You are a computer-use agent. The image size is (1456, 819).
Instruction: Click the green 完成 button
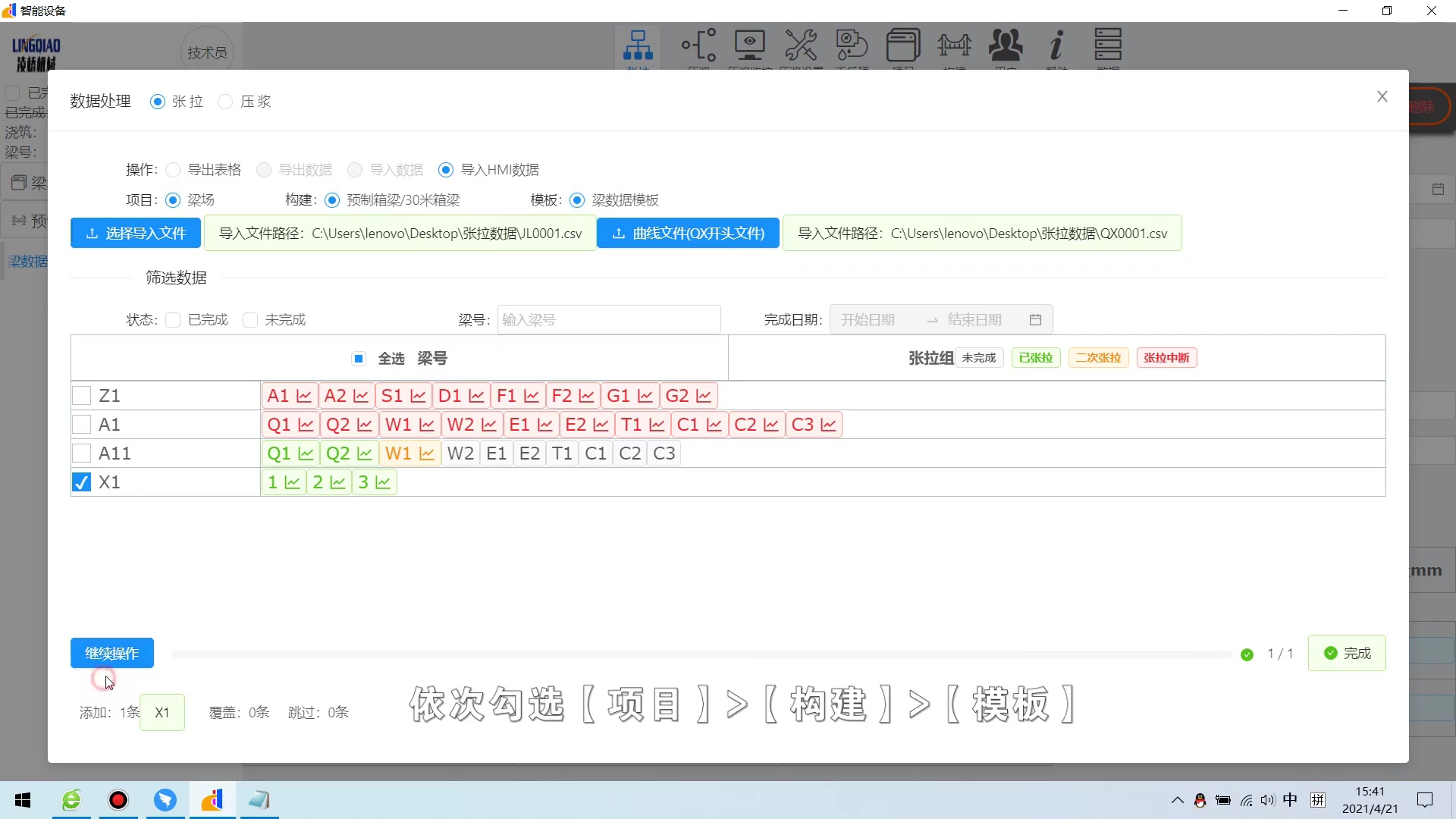pos(1347,653)
